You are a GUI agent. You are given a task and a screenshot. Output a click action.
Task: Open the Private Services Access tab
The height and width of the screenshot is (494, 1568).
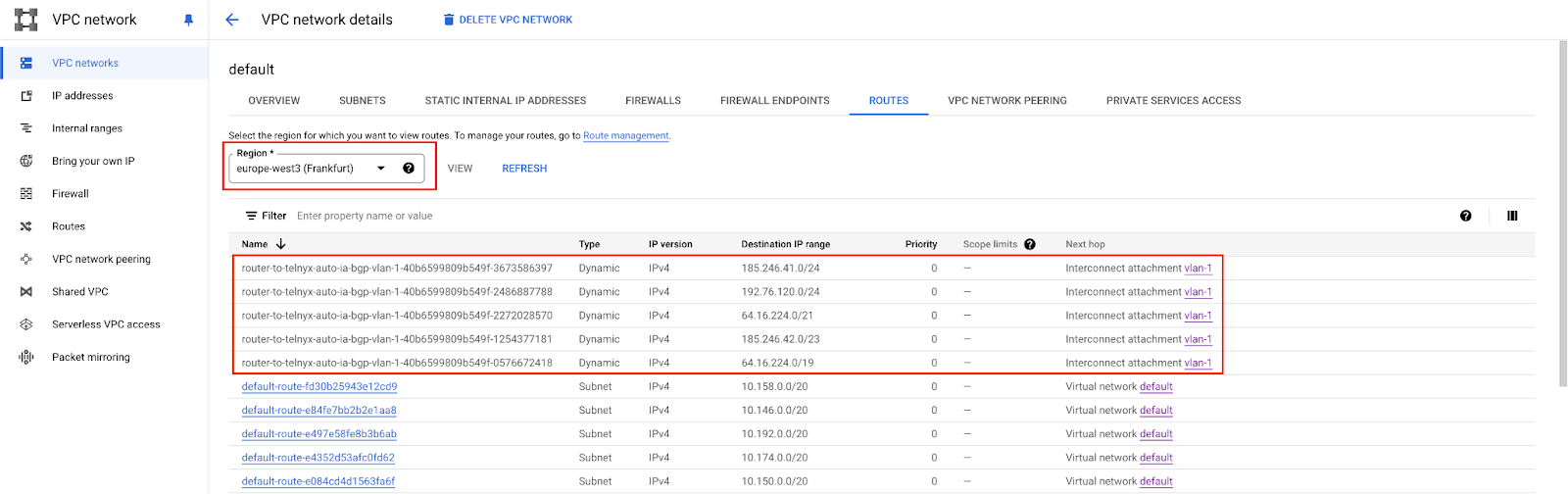coord(1174,100)
